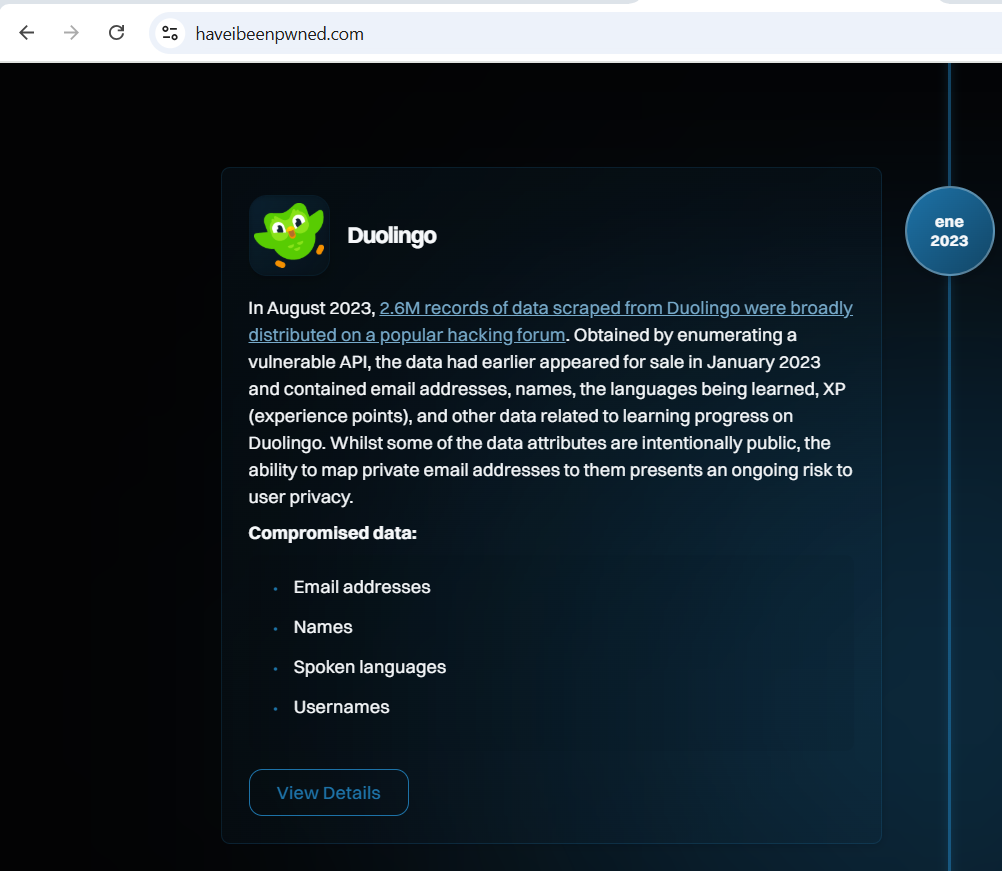Image resolution: width=1002 pixels, height=871 pixels.
Task: Click the bullet beside Usernames
Action: point(275,708)
